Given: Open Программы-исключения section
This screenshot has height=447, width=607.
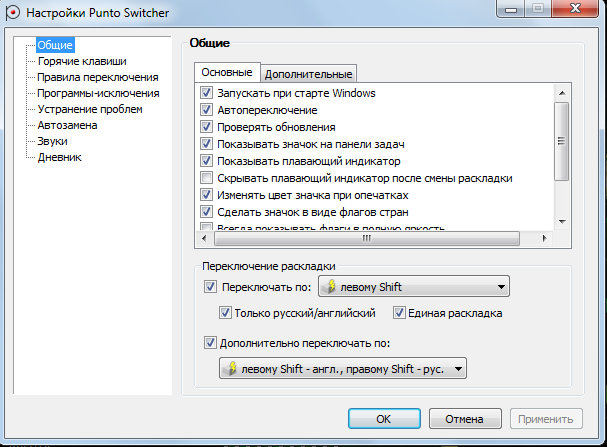Looking at the screenshot, I should 98,93.
